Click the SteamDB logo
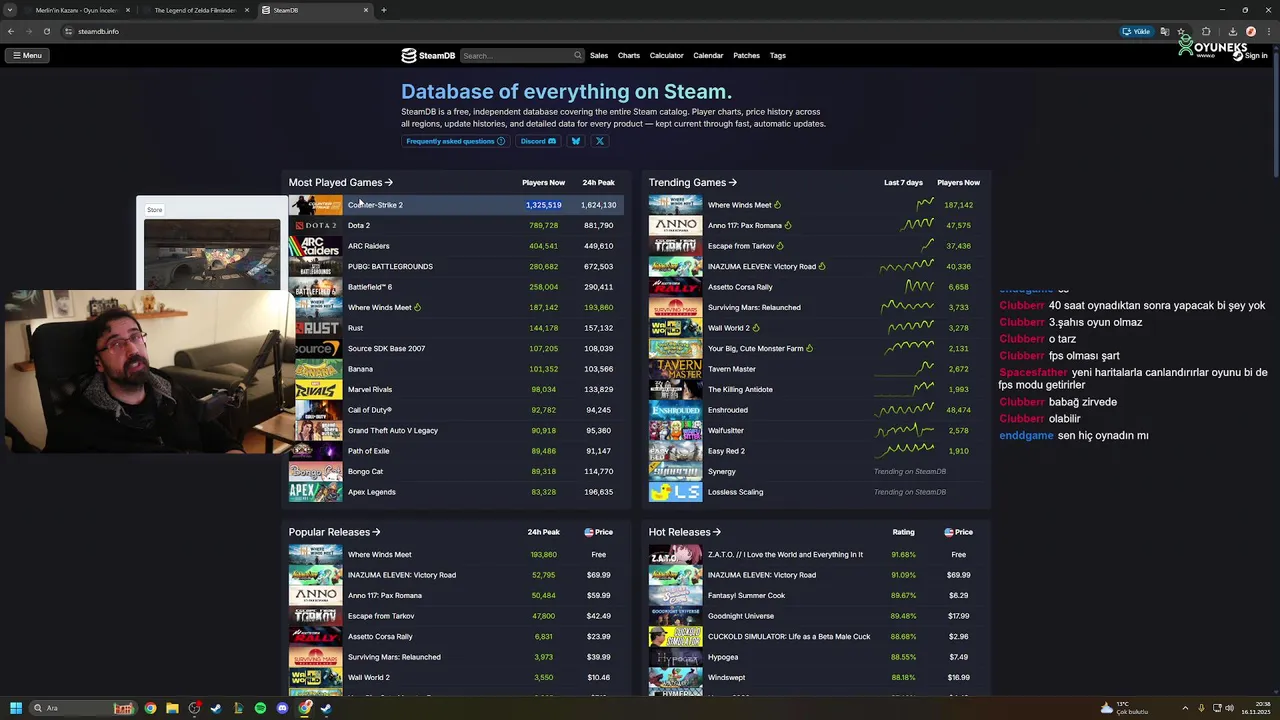 point(428,55)
